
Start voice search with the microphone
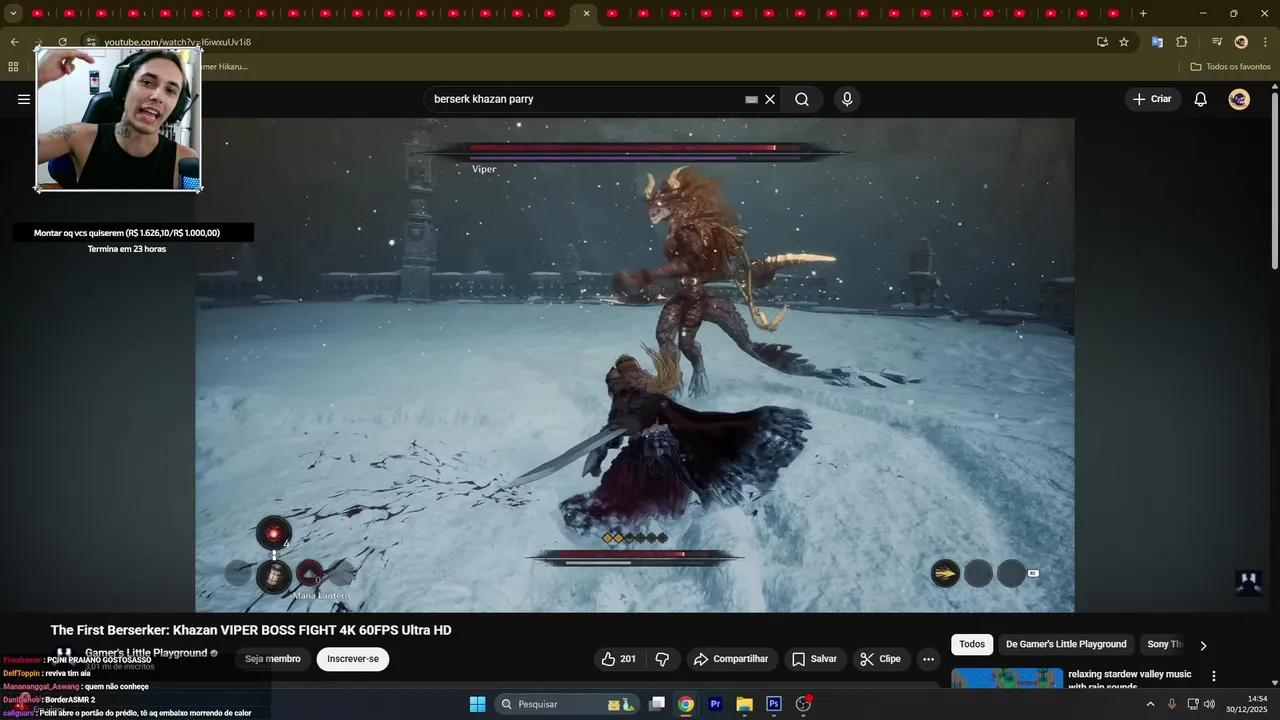[847, 99]
